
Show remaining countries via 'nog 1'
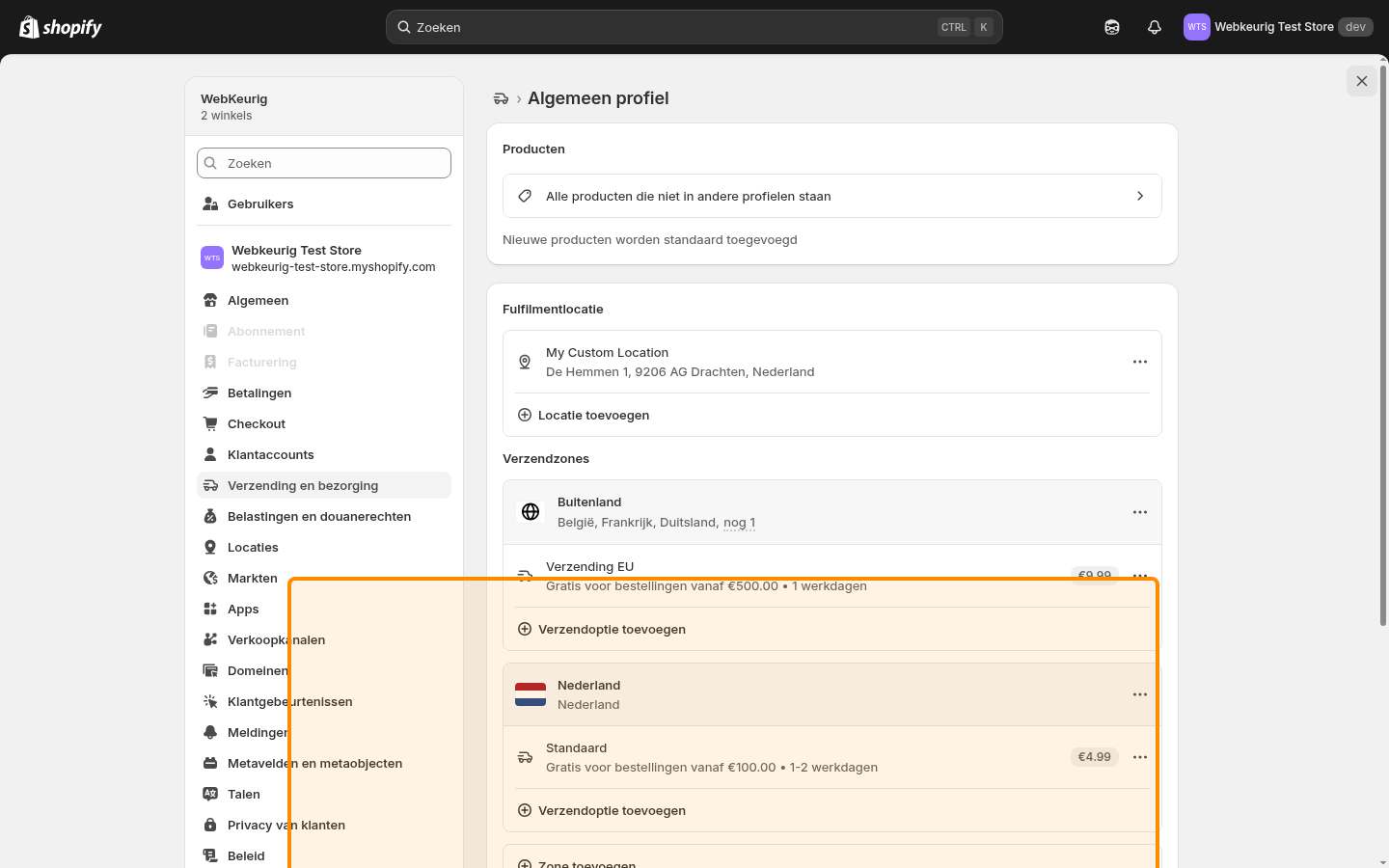pyautogui.click(x=739, y=523)
